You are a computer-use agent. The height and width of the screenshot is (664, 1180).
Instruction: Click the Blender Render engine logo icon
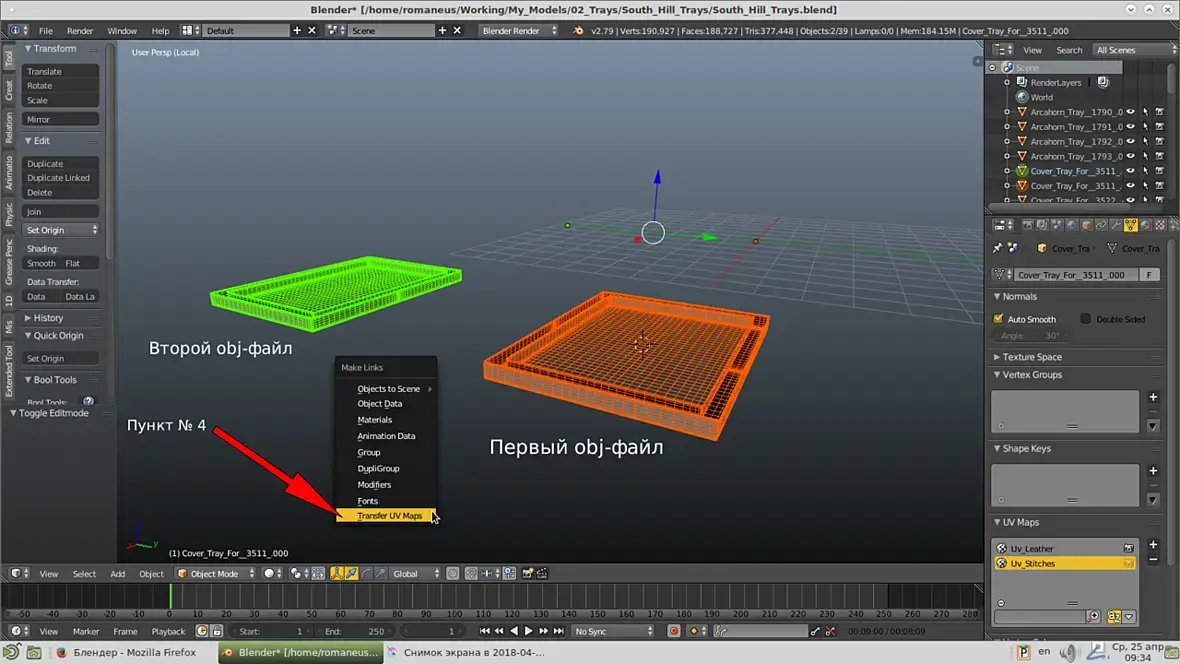click(x=578, y=31)
